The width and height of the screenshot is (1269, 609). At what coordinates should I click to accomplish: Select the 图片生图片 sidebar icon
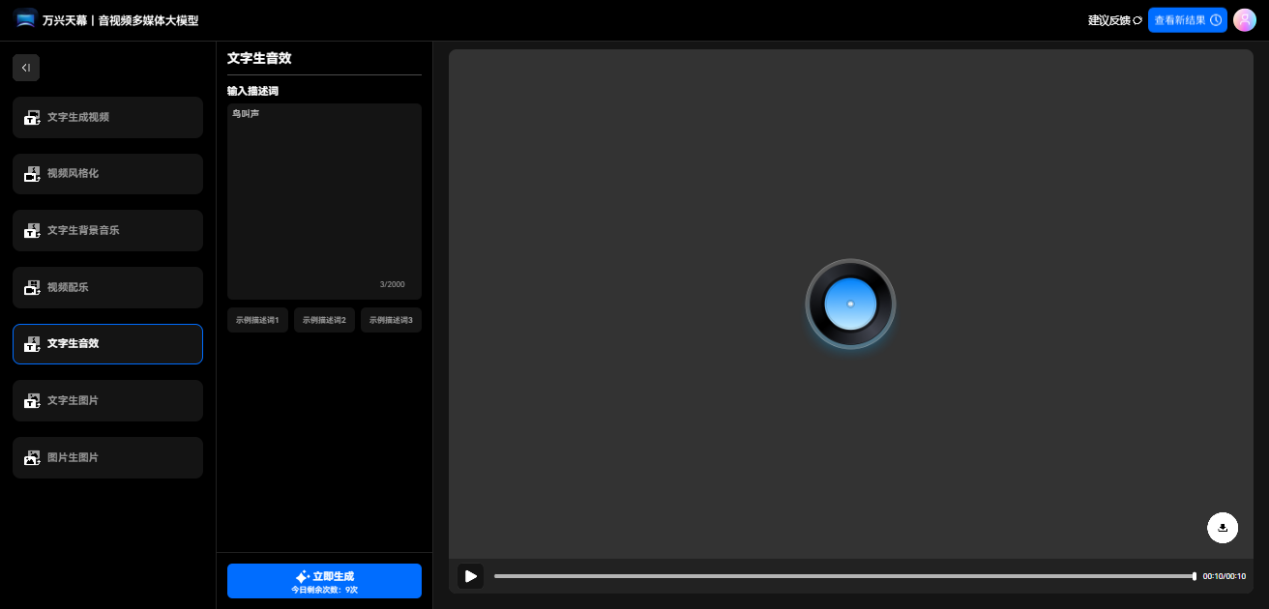pos(32,457)
